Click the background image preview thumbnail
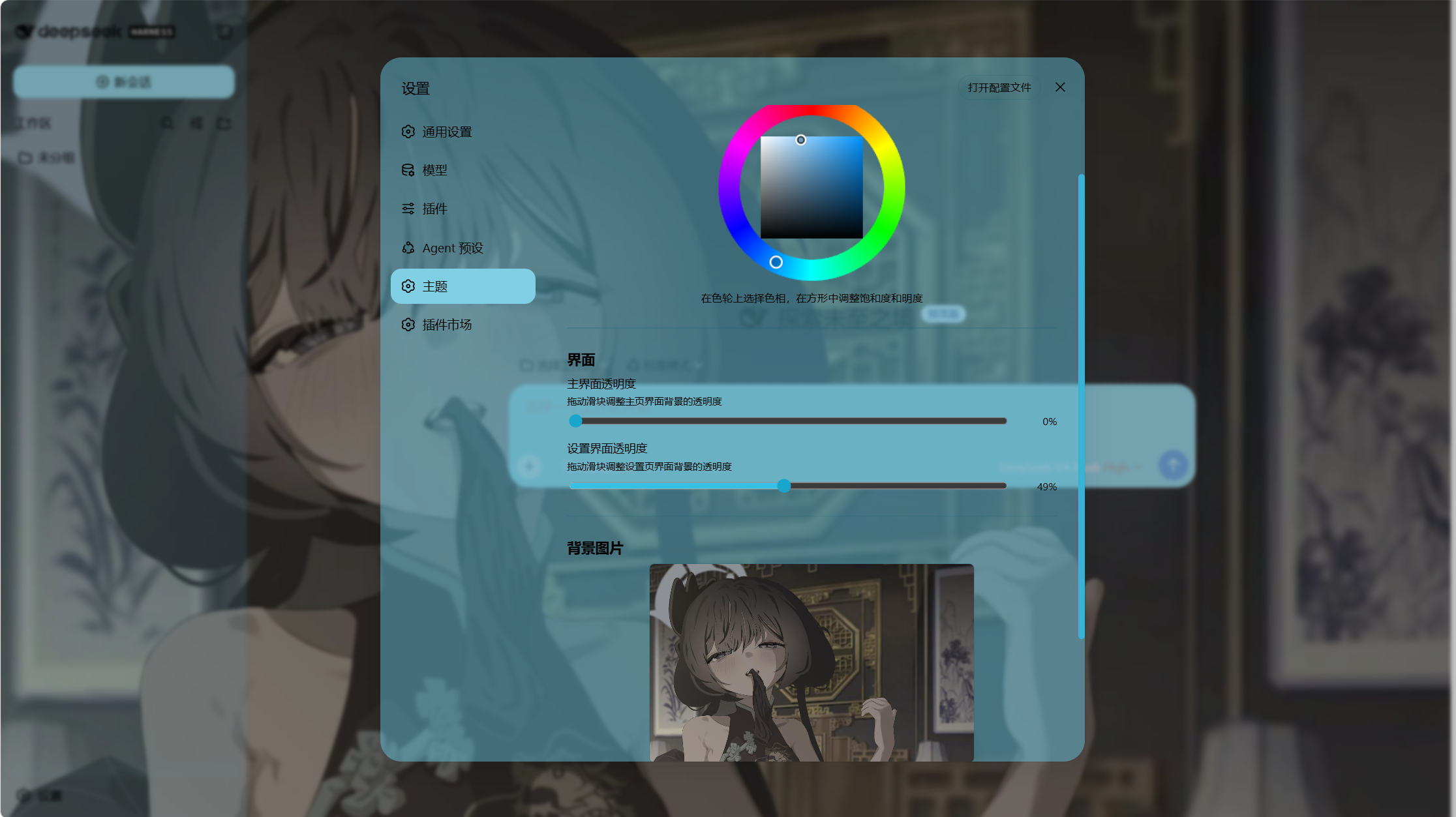The image size is (1456, 817). tap(811, 662)
